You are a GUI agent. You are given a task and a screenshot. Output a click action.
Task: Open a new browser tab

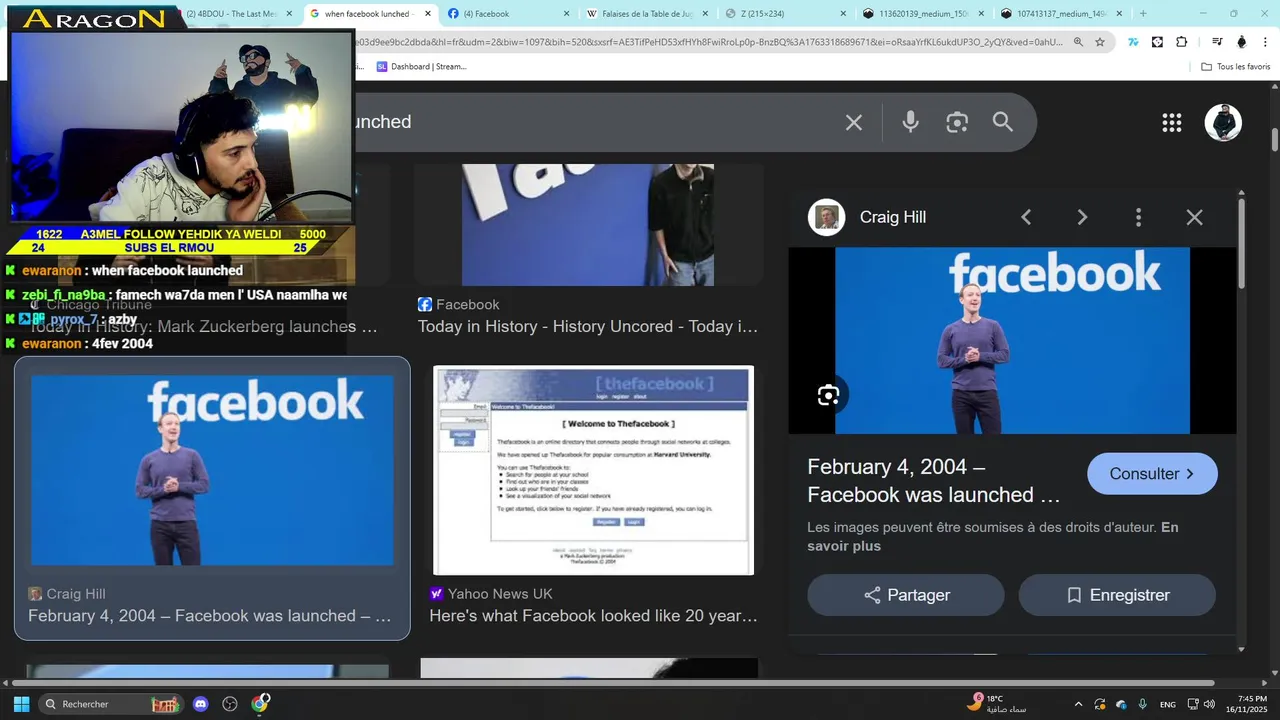[1143, 14]
